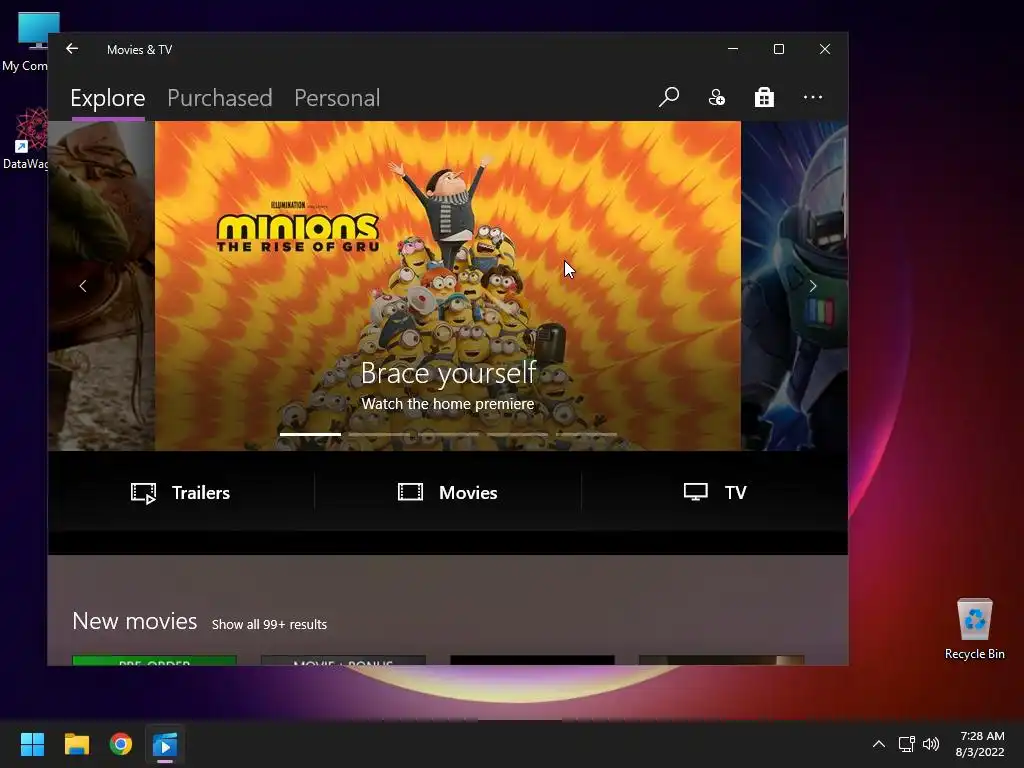Switch to the Personal tab

point(337,98)
